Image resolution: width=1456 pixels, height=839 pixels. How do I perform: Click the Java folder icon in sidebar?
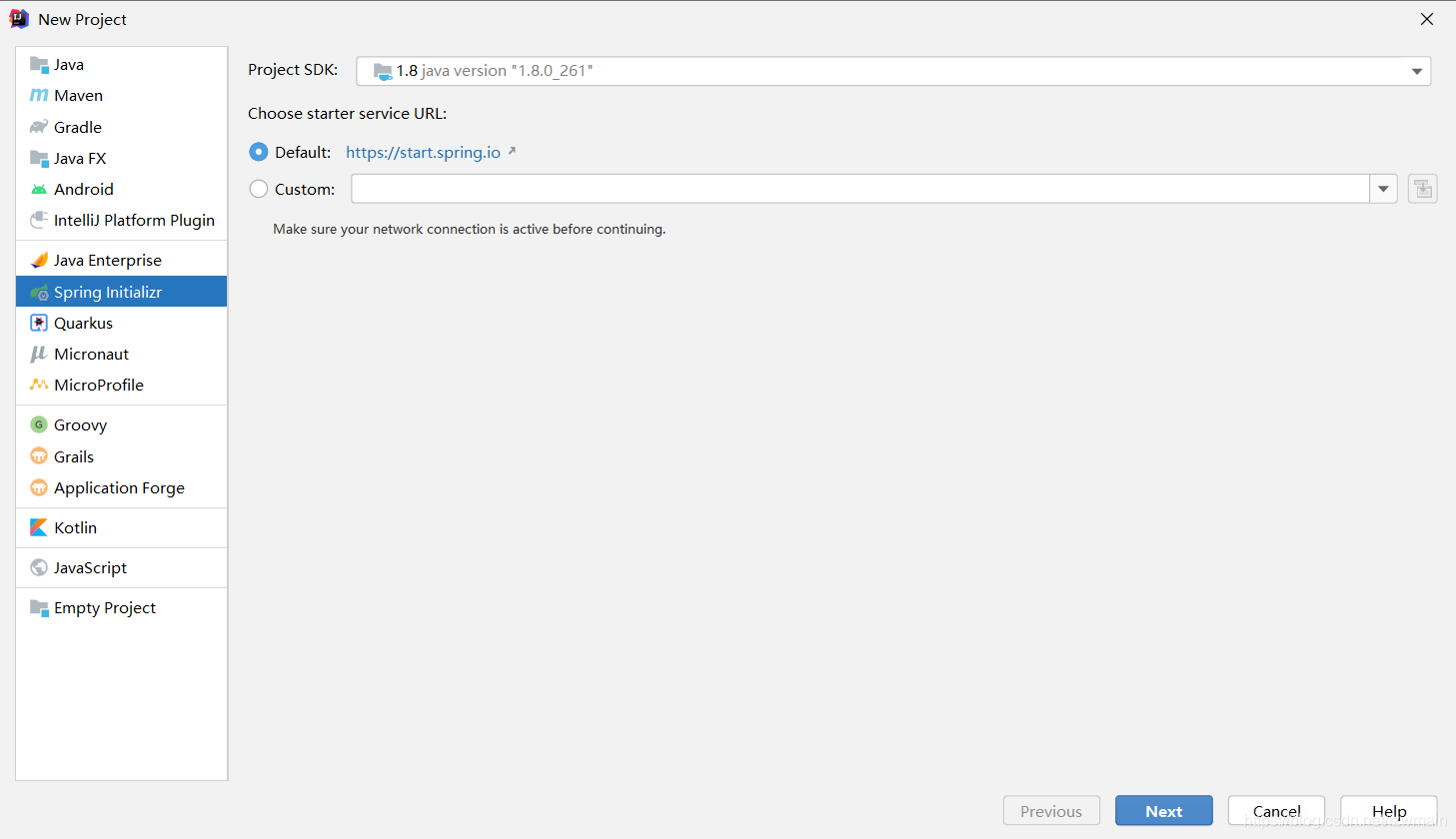pyautogui.click(x=39, y=65)
